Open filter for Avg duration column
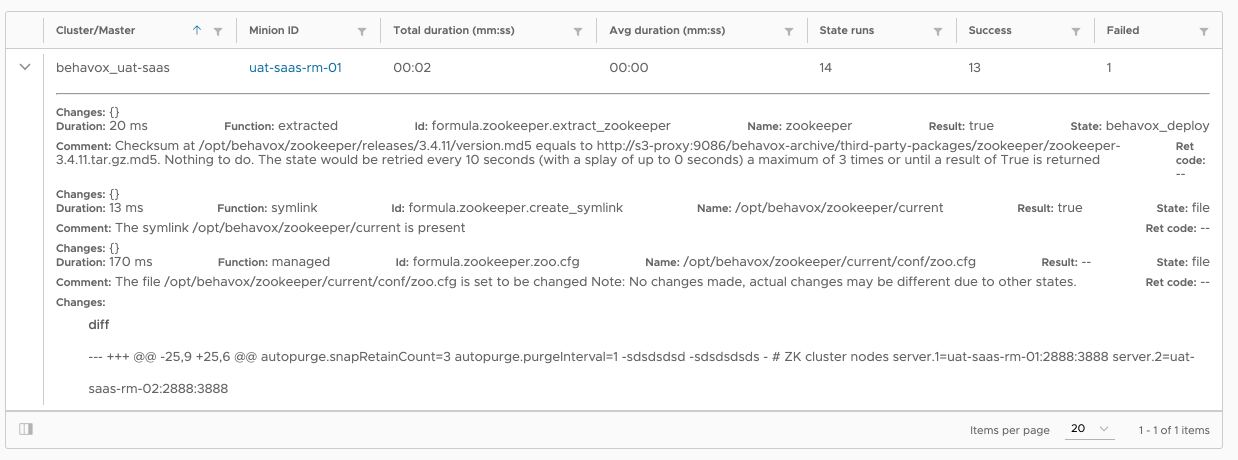Image resolution: width=1238 pixels, height=460 pixels. pos(789,31)
